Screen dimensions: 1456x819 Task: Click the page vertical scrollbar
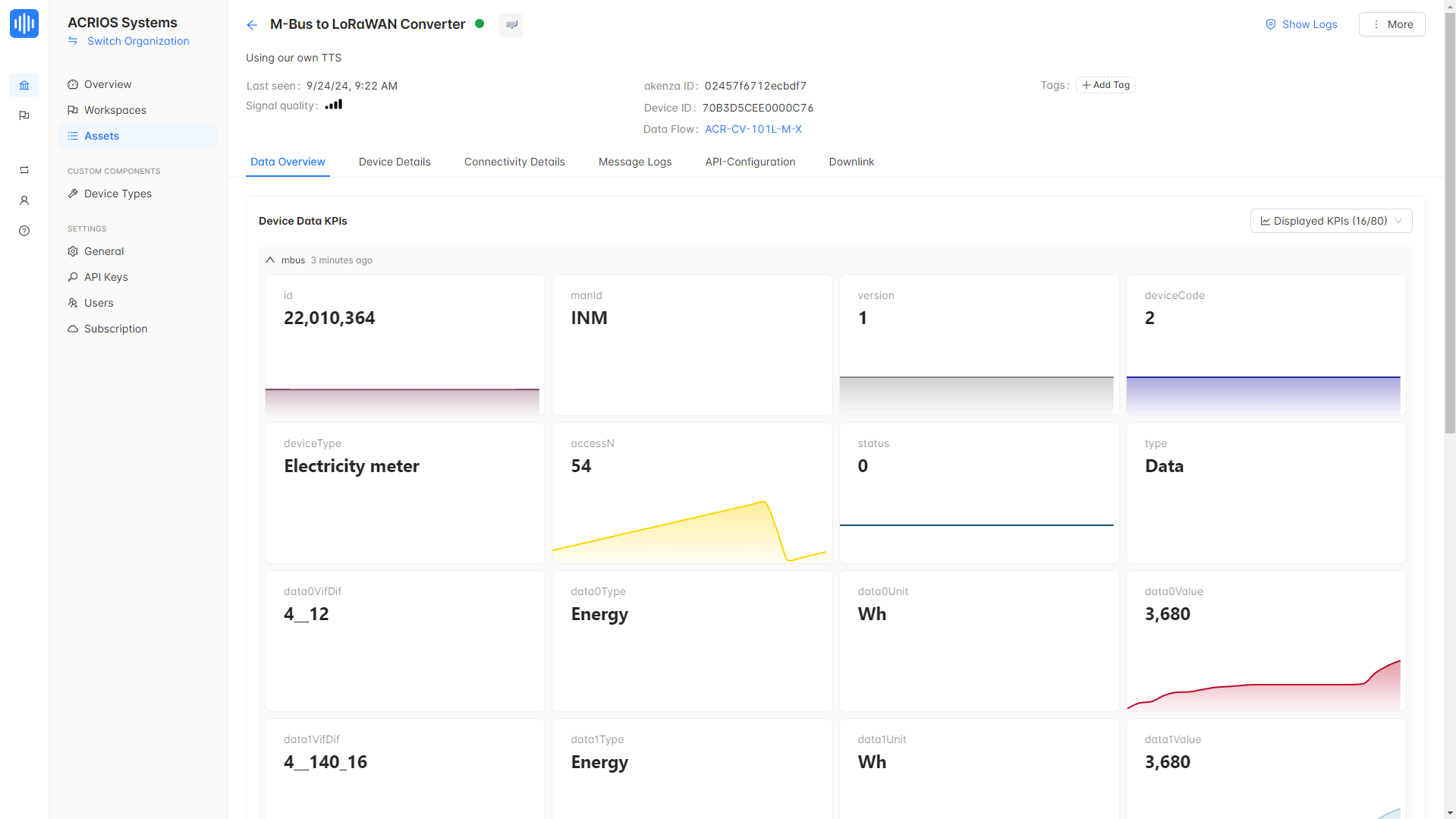click(x=1450, y=228)
